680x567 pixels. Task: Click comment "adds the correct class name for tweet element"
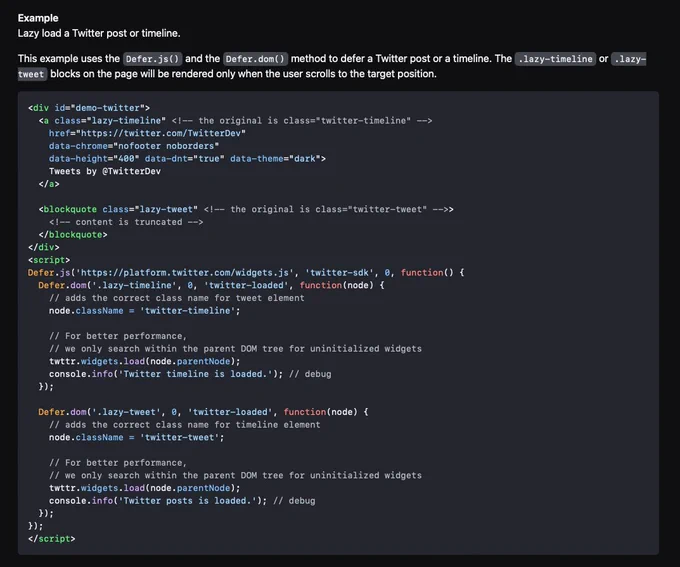177,298
